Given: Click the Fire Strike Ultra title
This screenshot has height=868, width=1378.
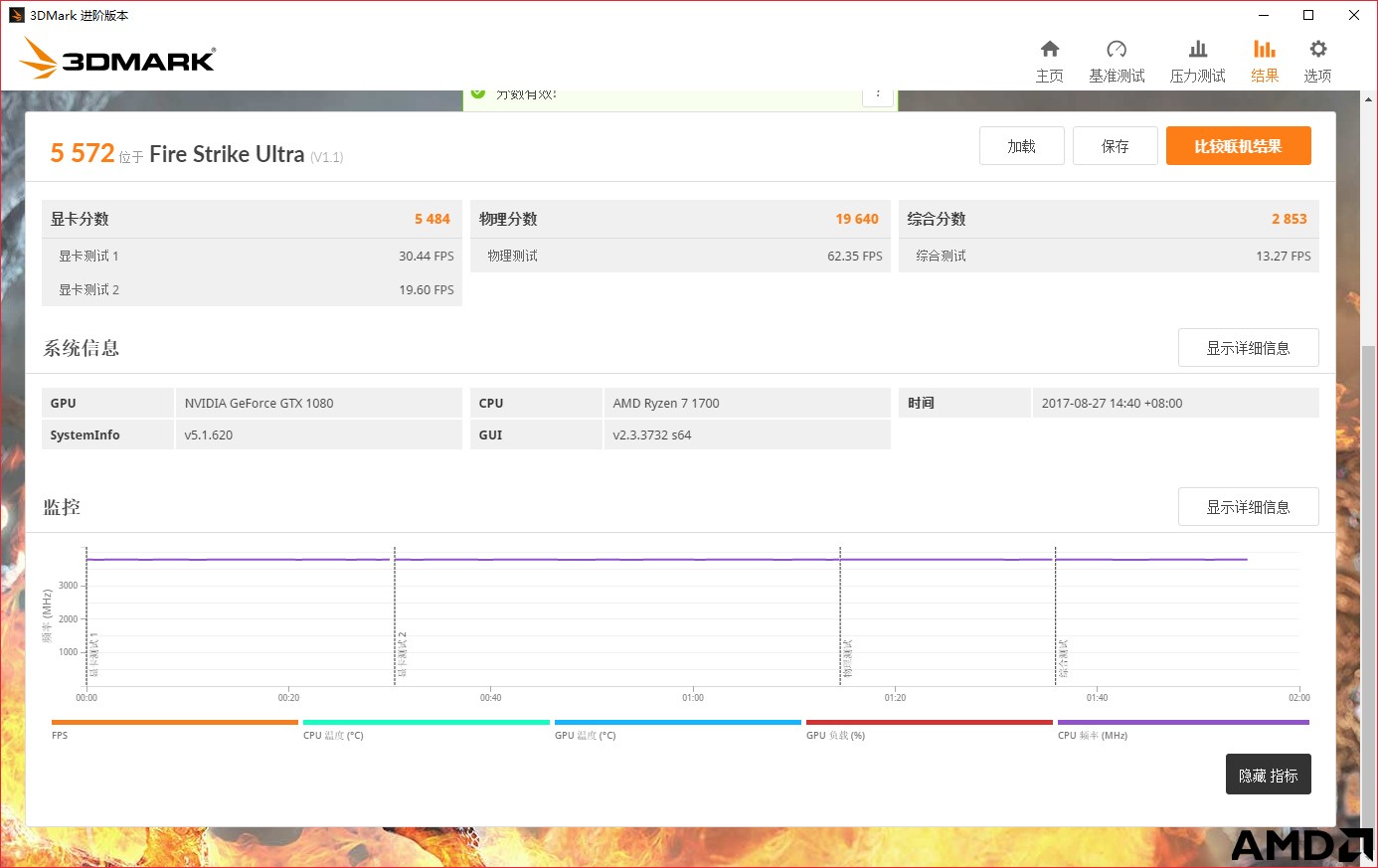Looking at the screenshot, I should pos(227,154).
